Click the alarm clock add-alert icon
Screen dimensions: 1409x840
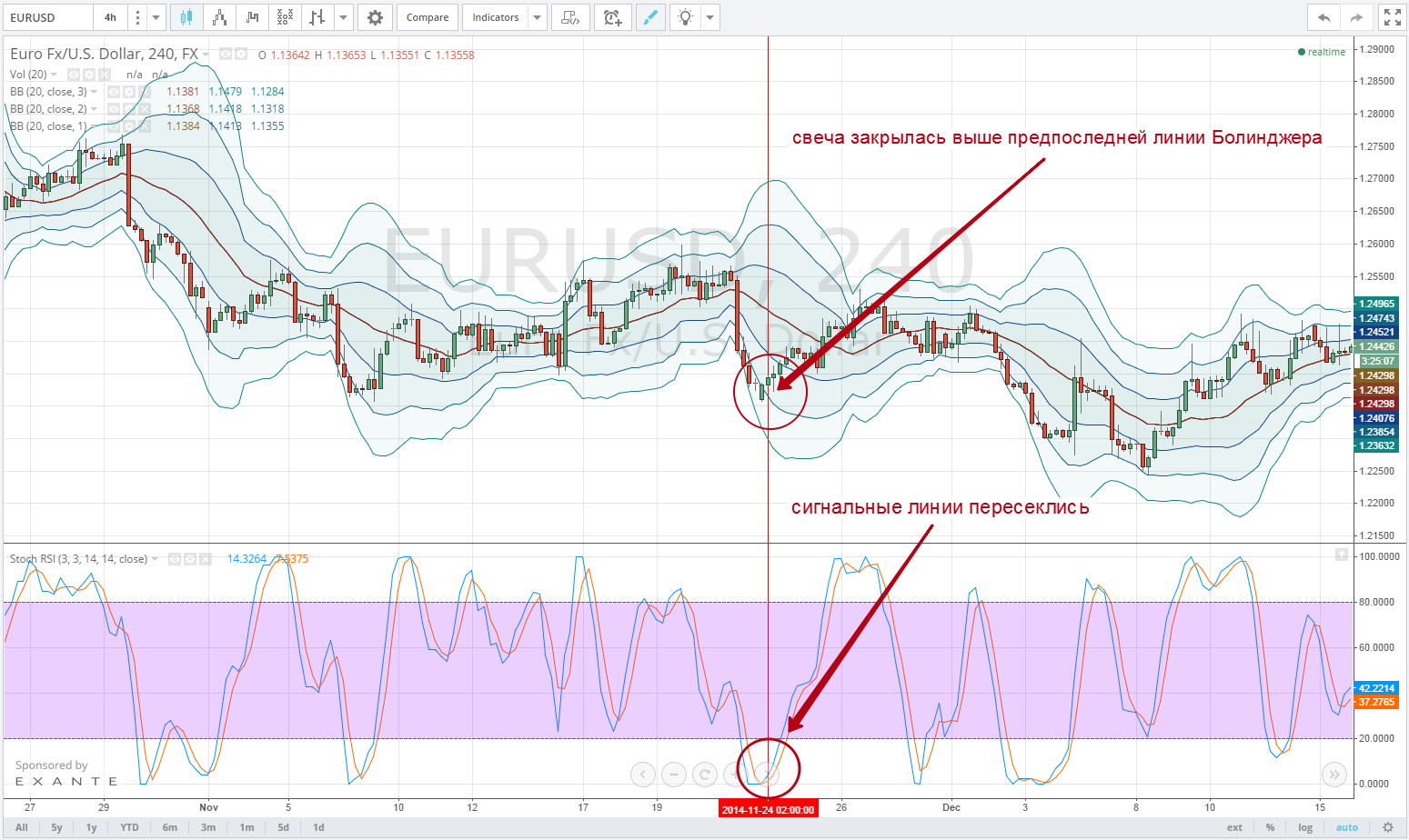pos(612,17)
